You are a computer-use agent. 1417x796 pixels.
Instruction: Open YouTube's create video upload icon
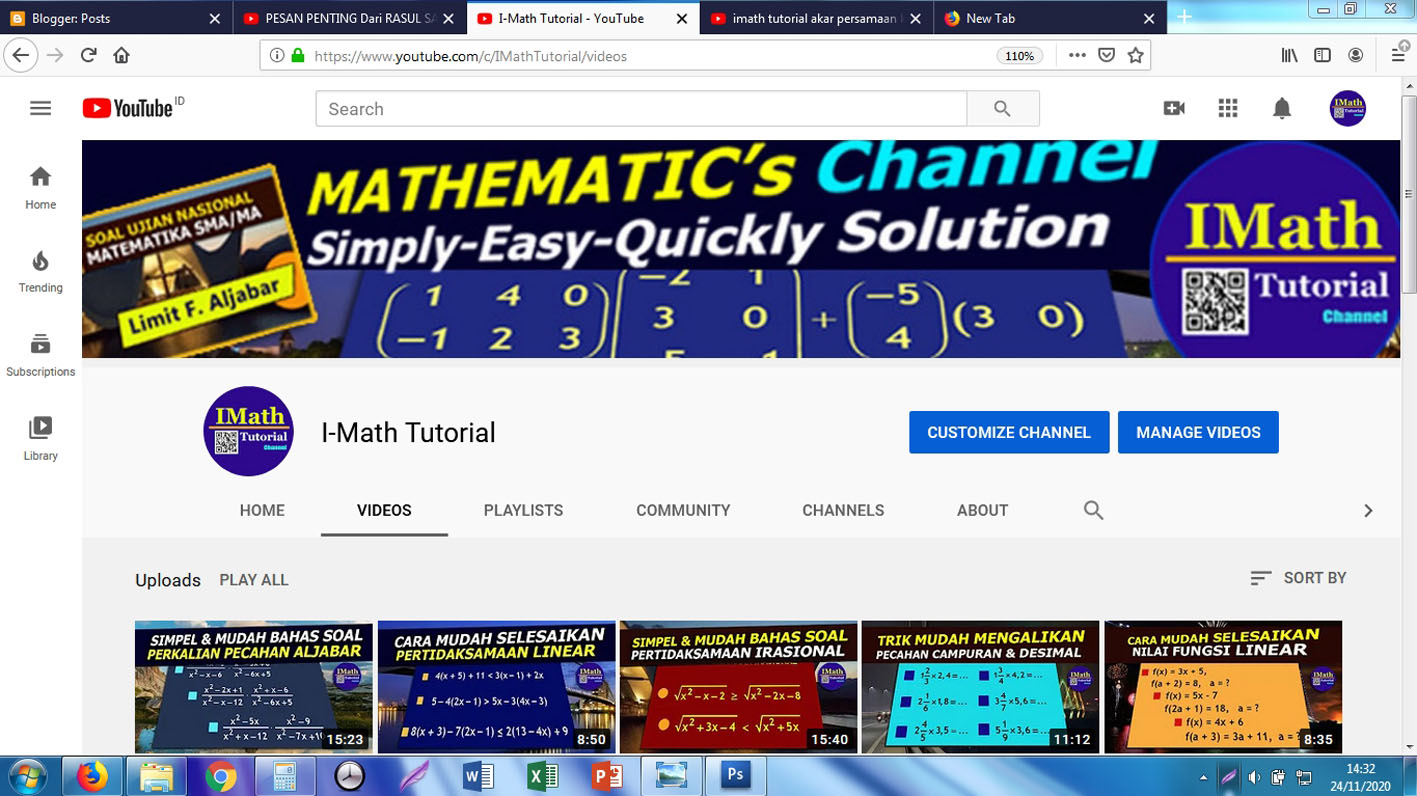coord(1173,108)
